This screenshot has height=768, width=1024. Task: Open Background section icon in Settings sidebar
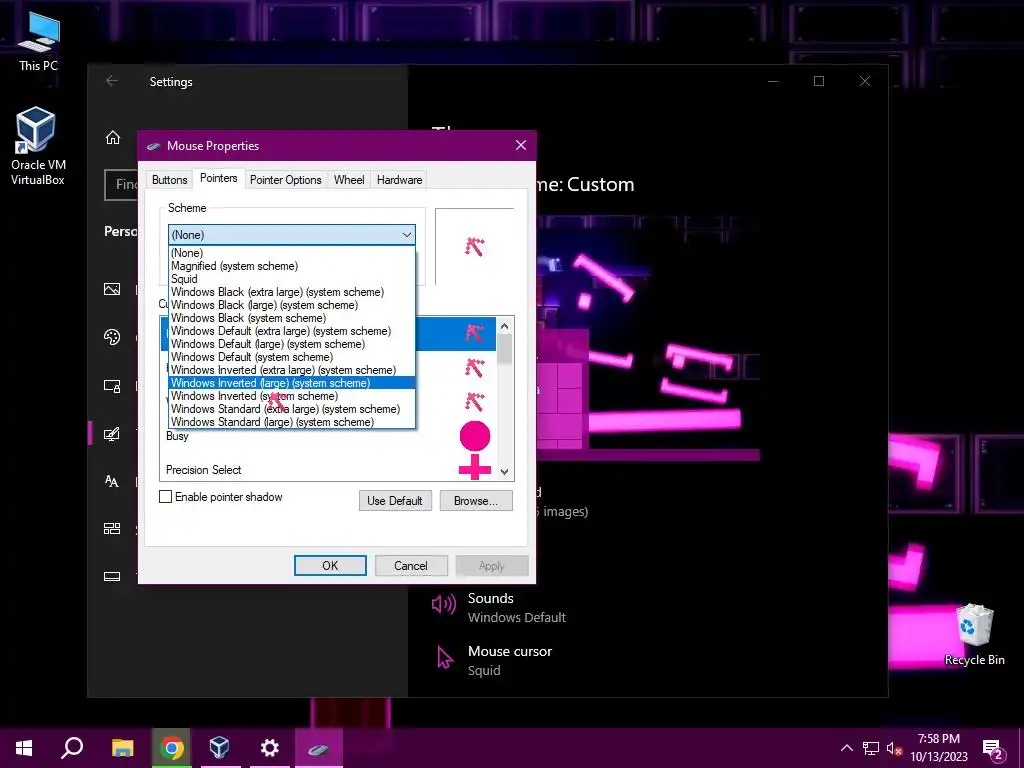(112, 289)
